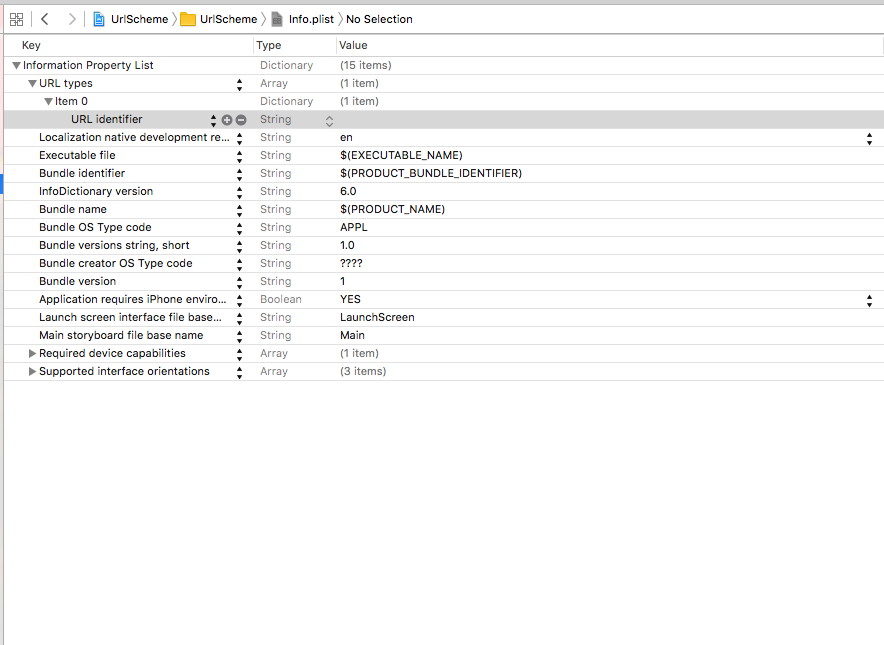Open key chooser for URL types
Screen dimensions: 884x645
pyautogui.click(x=240, y=85)
